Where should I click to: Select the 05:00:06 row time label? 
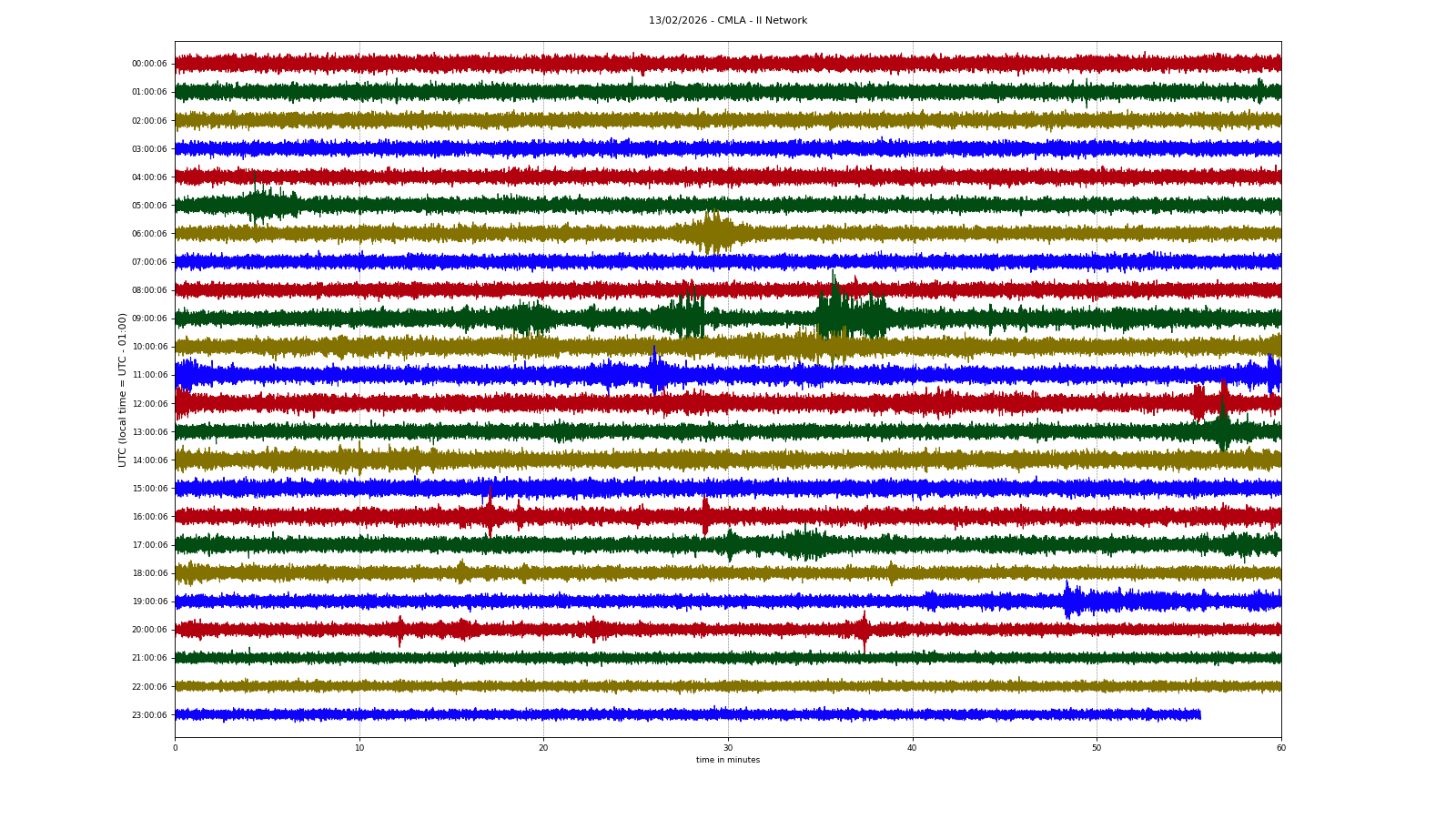tap(149, 206)
